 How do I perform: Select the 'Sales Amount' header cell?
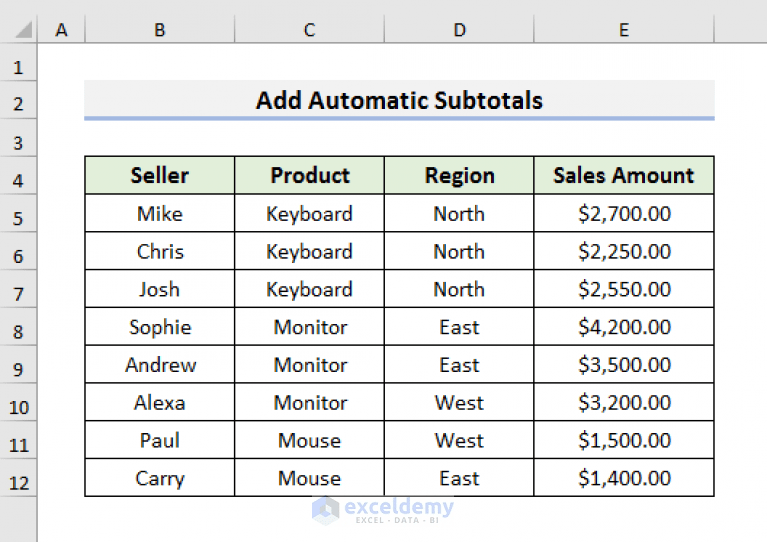(x=624, y=175)
